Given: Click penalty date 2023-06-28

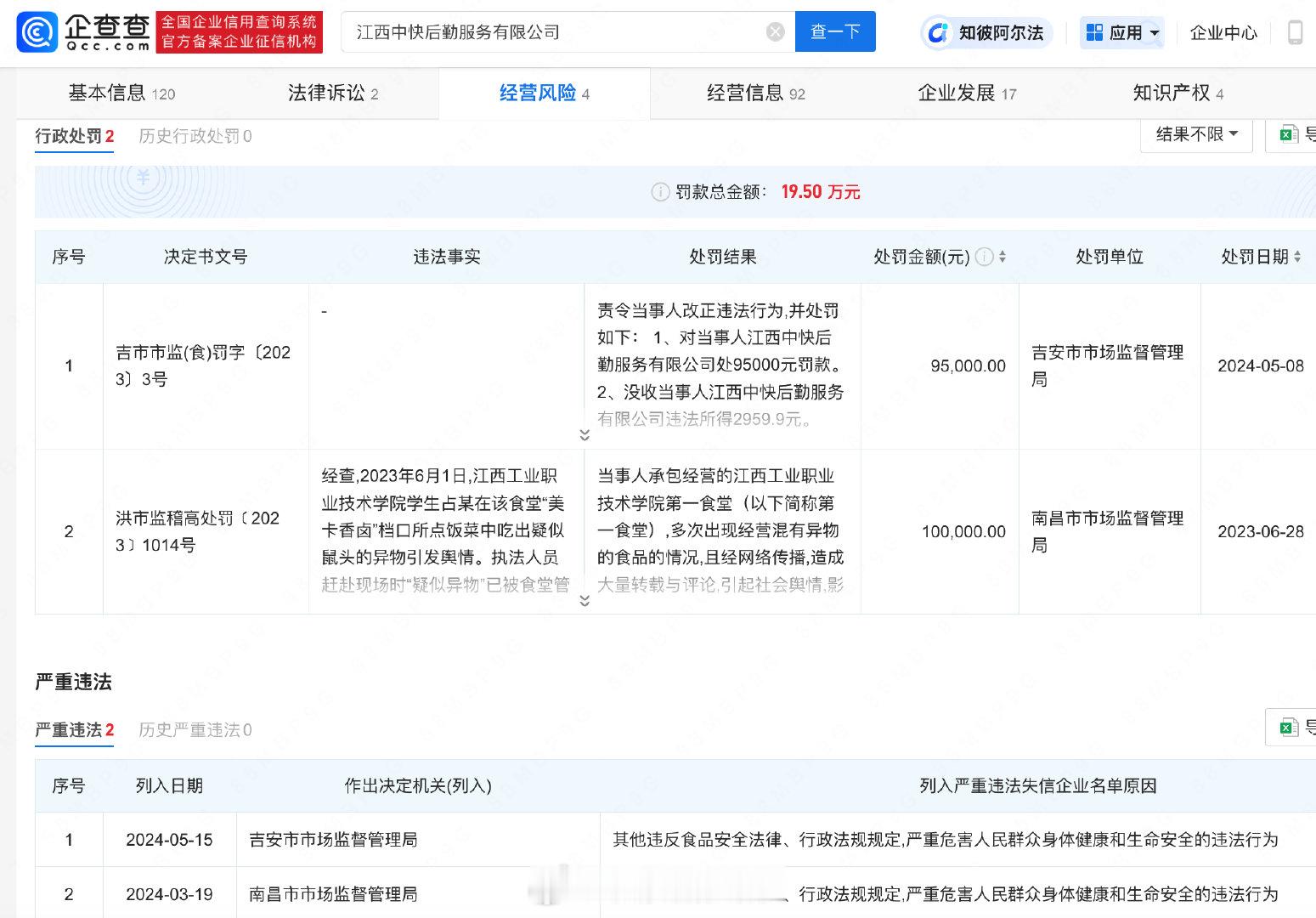Looking at the screenshot, I should pos(1260,531).
